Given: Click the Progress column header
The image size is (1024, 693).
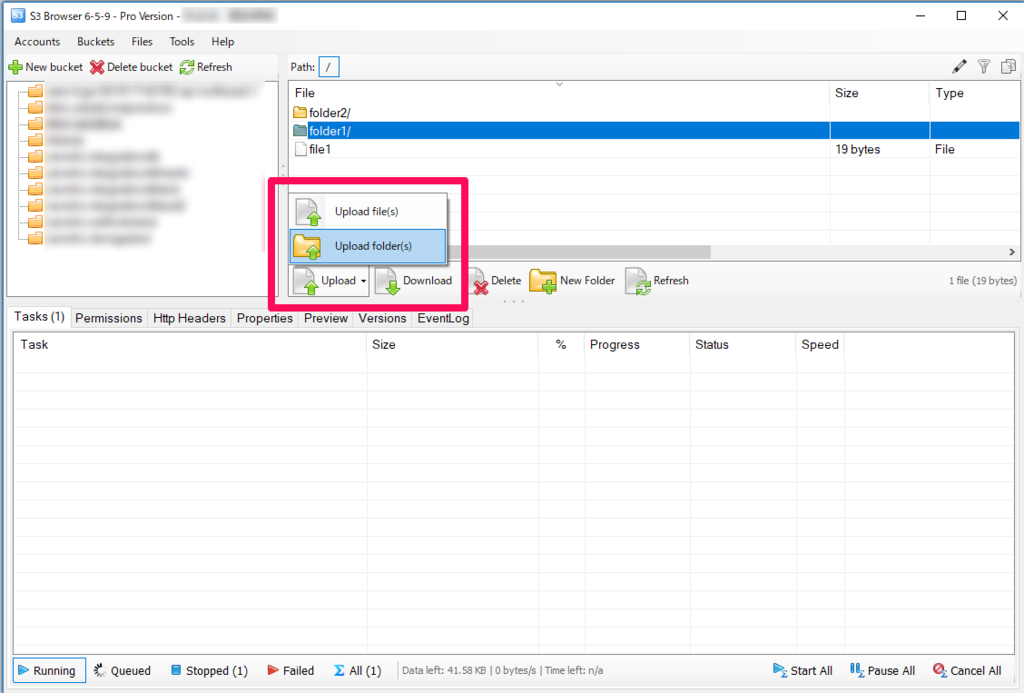Looking at the screenshot, I should click(x=636, y=344).
